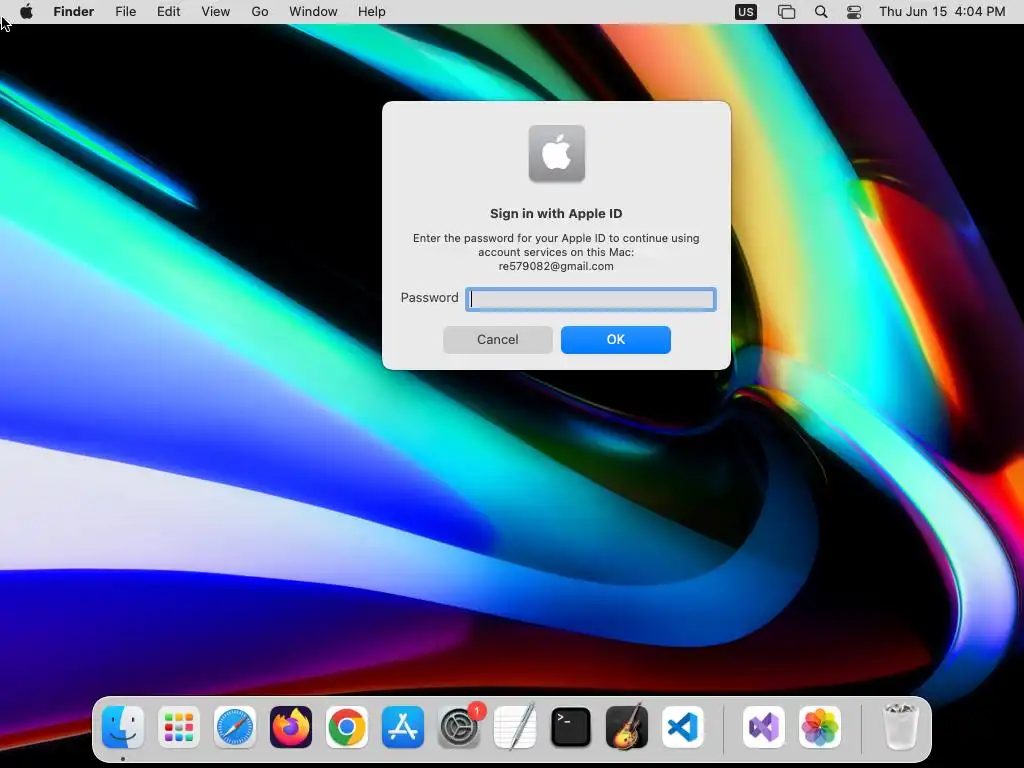Open Visual Studio purple icon in Dock
The image size is (1024, 768).
[x=763, y=727]
